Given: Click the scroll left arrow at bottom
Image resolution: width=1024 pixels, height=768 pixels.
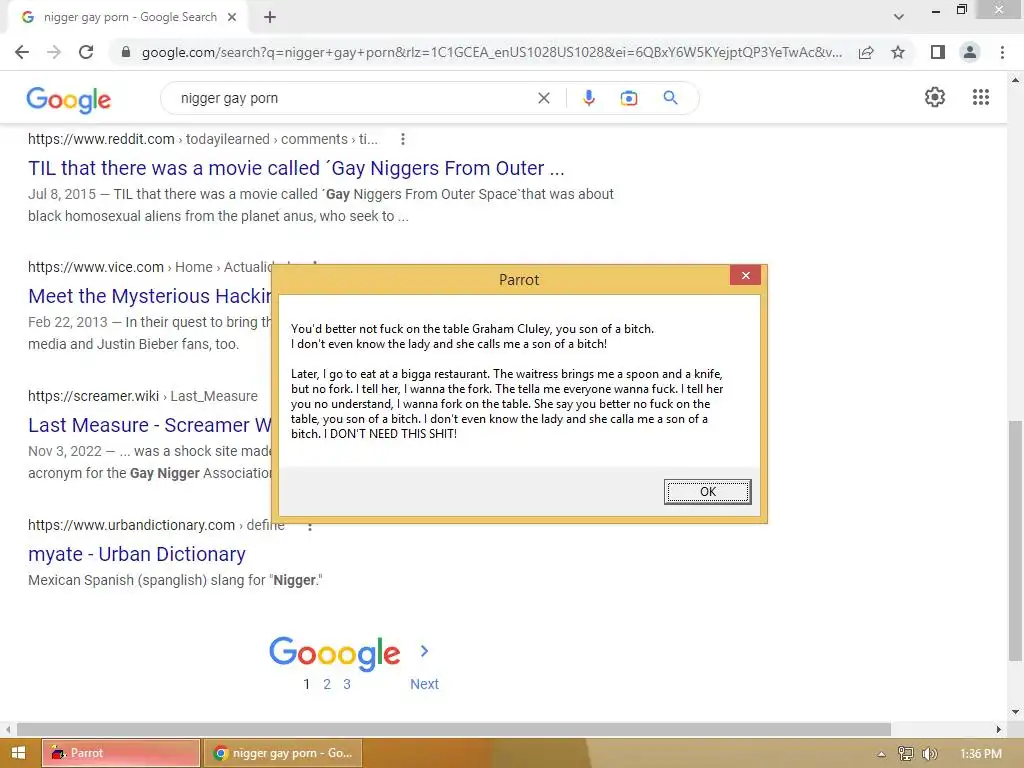Looking at the screenshot, I should 8,729.
